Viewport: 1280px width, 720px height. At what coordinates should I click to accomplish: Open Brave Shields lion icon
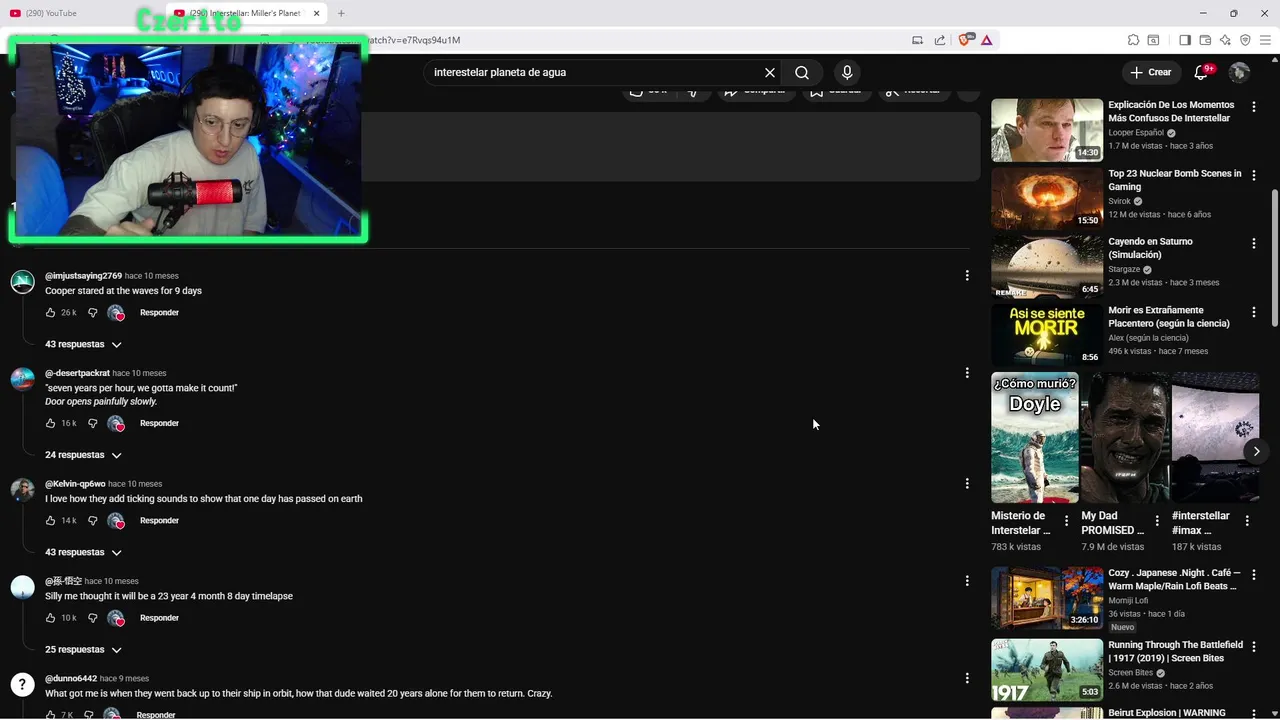[x=966, y=40]
